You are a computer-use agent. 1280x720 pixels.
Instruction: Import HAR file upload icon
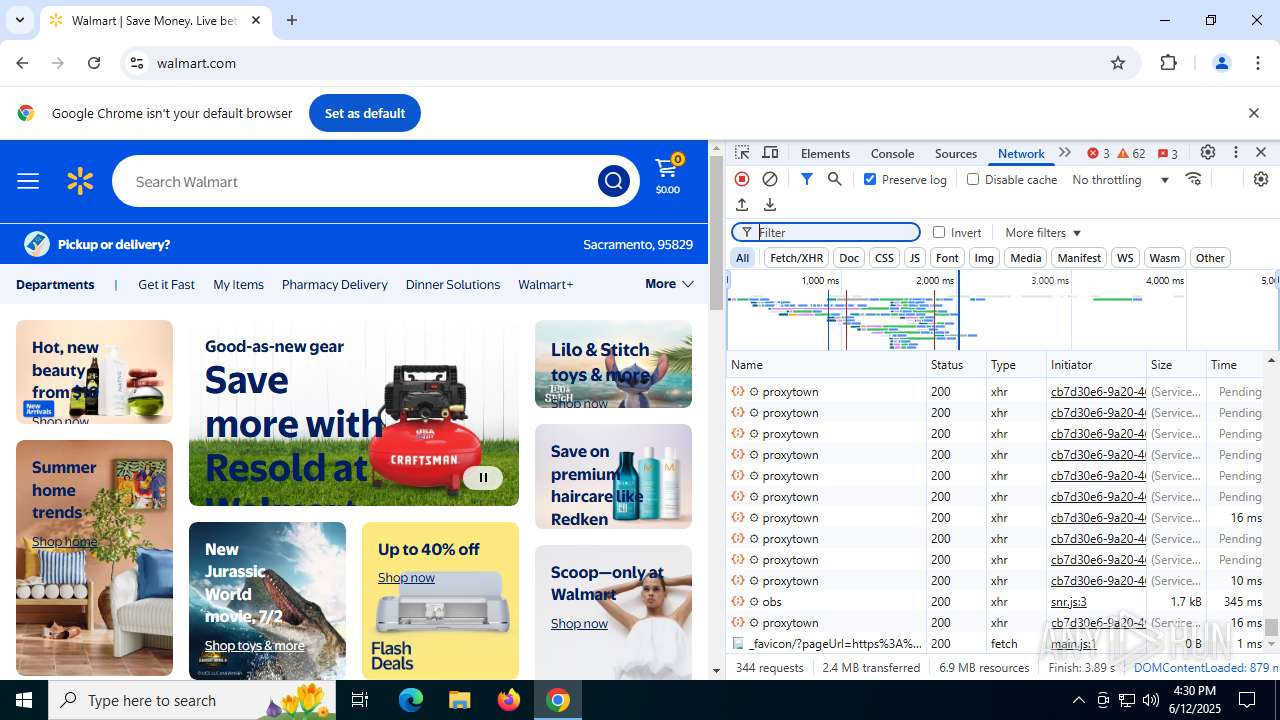742,205
